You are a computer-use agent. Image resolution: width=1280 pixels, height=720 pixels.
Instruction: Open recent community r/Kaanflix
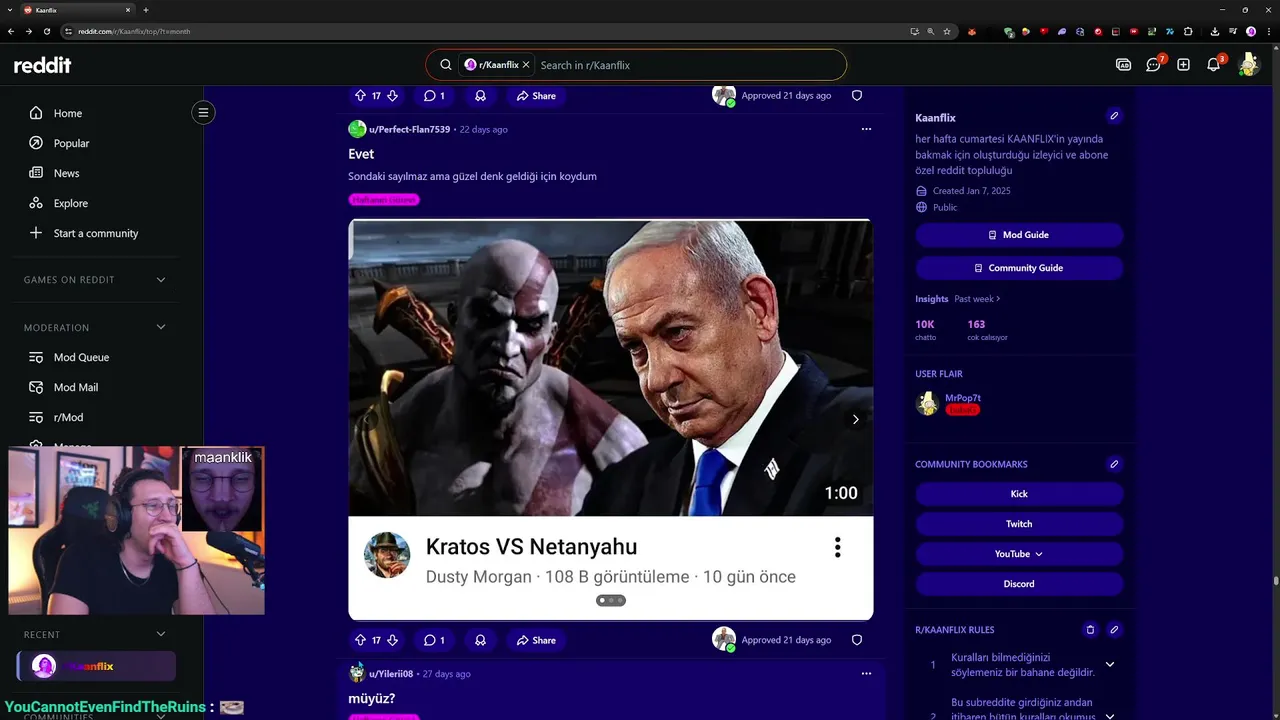click(96, 666)
